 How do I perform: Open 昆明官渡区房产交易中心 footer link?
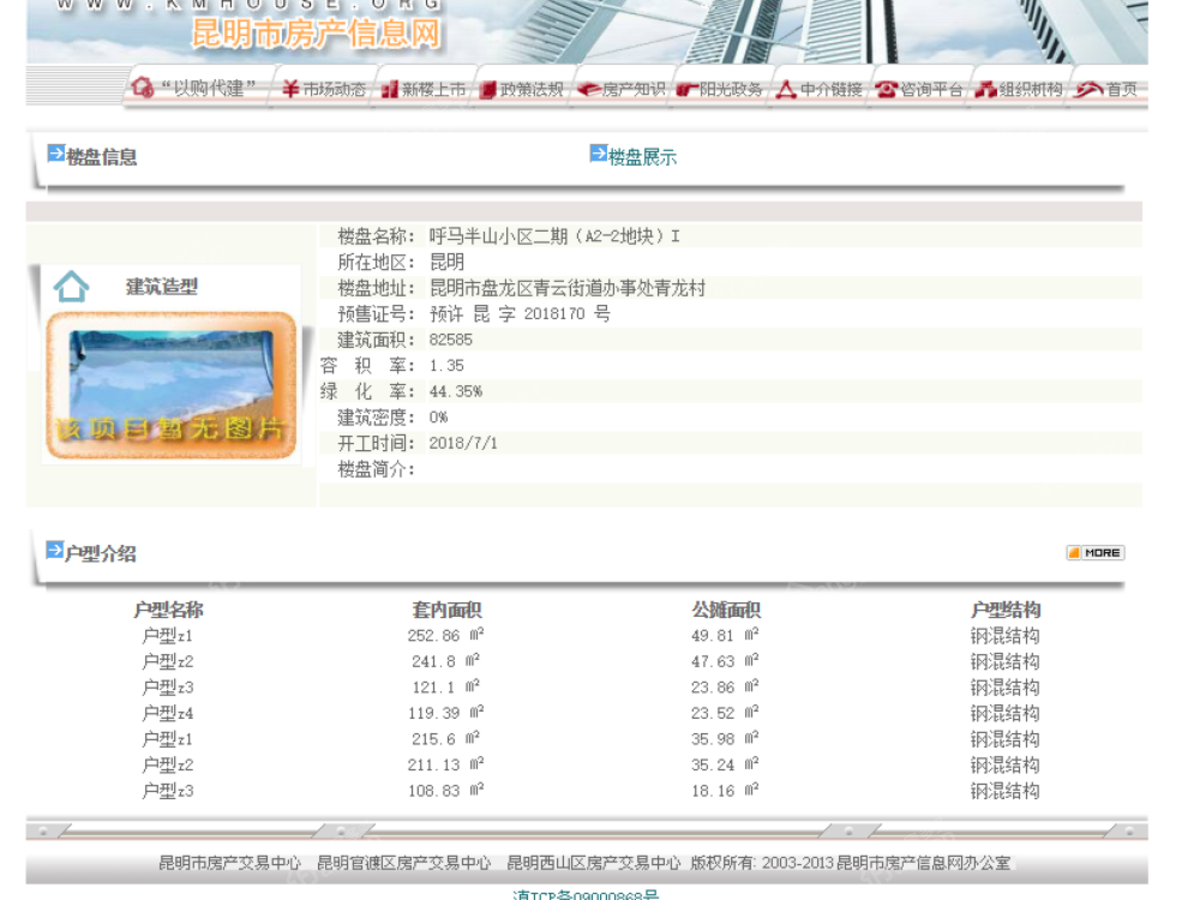(404, 862)
